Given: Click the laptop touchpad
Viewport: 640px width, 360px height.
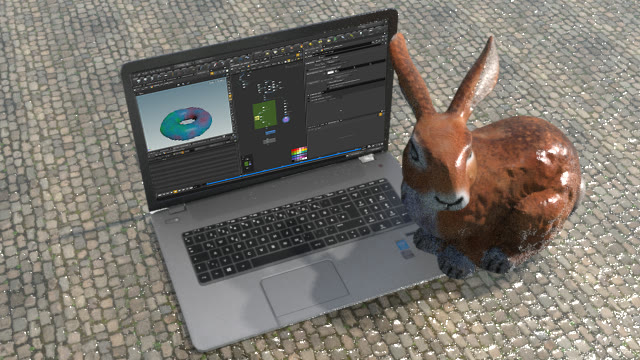Looking at the screenshot, I should pos(305,288).
